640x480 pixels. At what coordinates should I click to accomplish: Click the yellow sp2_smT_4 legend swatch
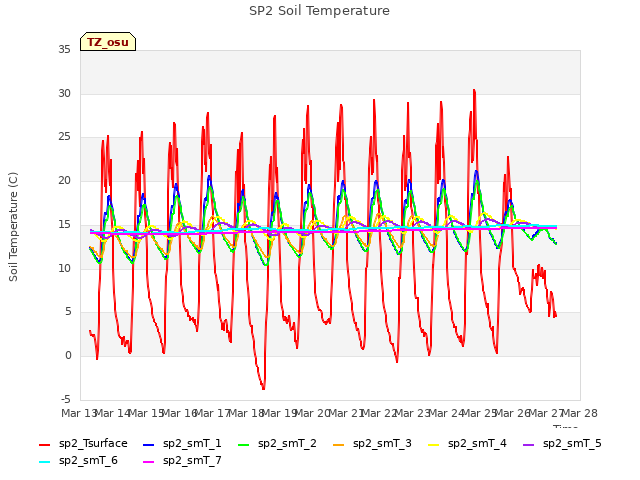coord(434,444)
